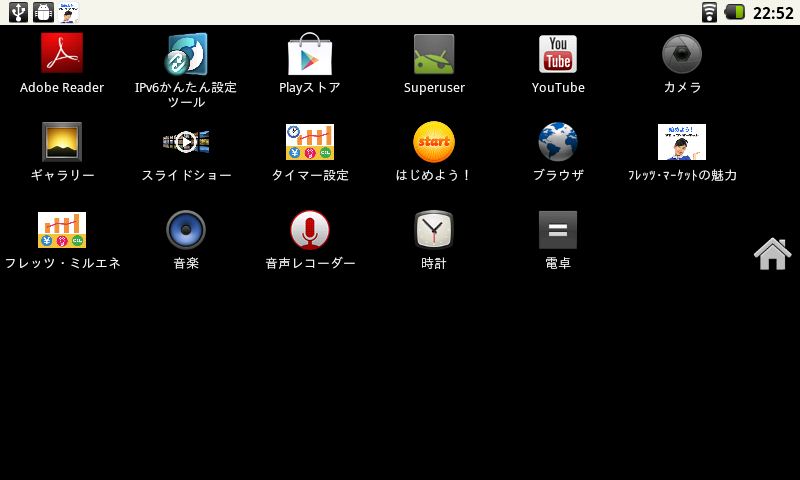The height and width of the screenshot is (480, 800).
Task: Tap the Home house button
Action: 772,254
